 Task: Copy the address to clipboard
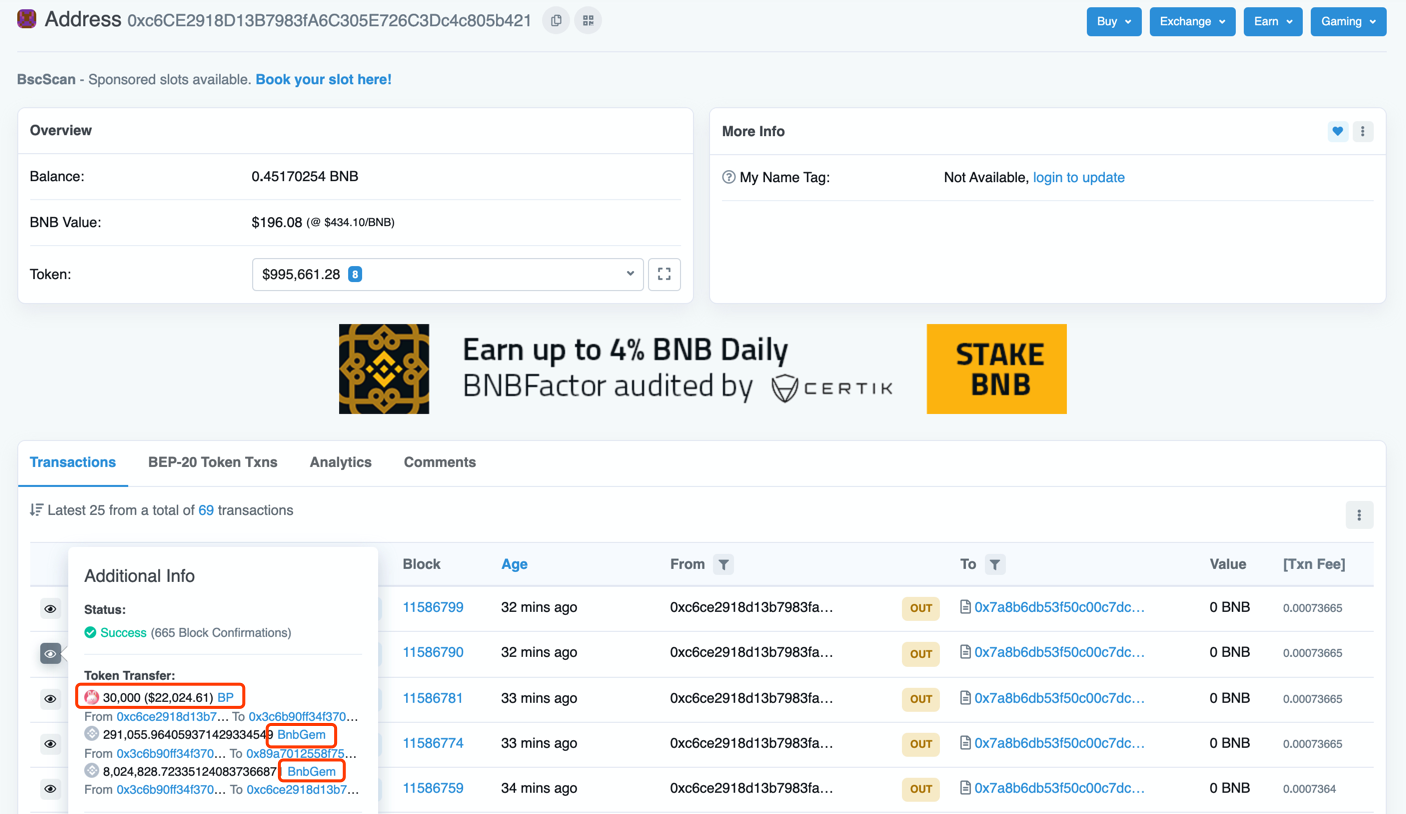556,20
